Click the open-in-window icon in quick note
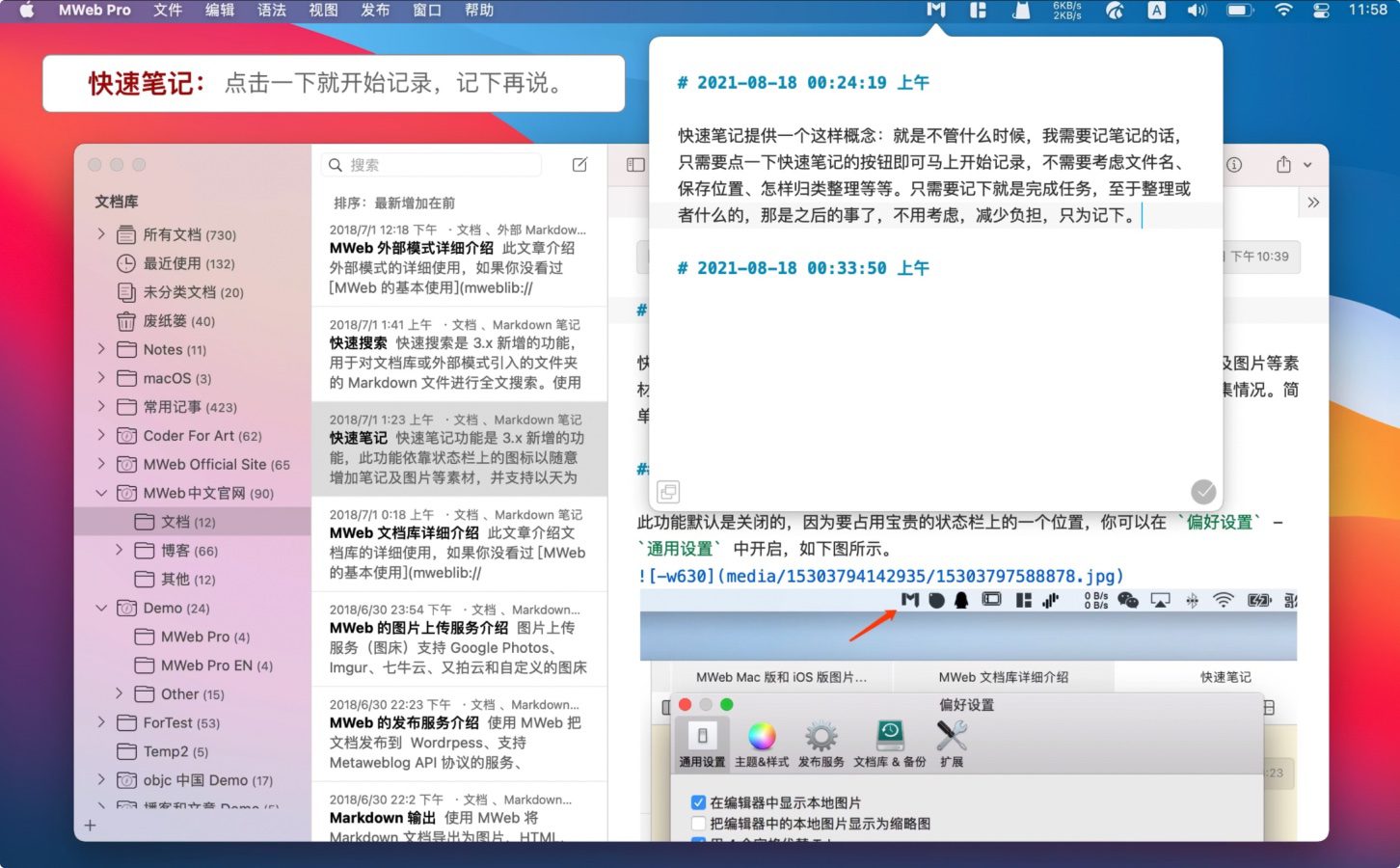Screen dimensions: 1400x868 (668, 492)
